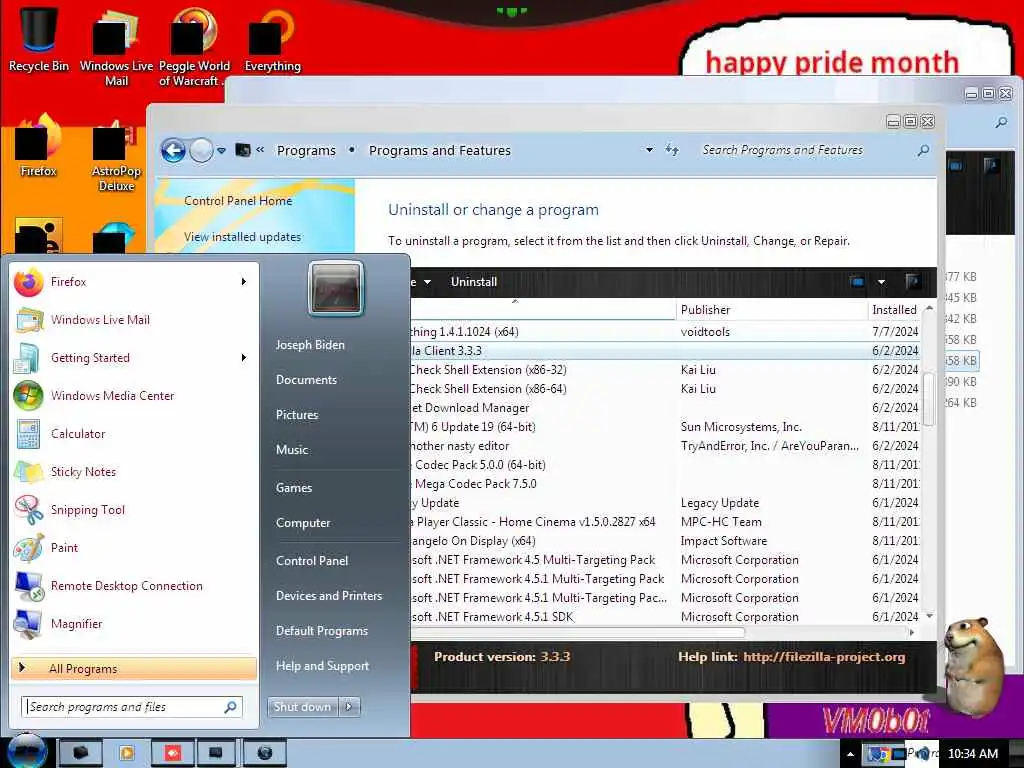Click the Shut down button
The height and width of the screenshot is (768, 1024).
point(303,707)
